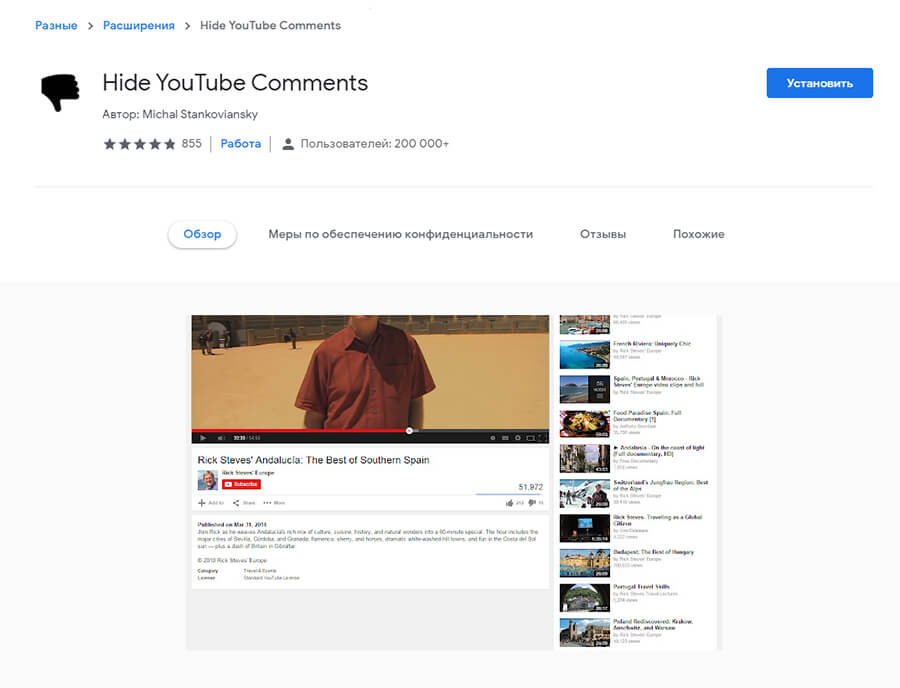Click the Разные breadcrumb link
The height and width of the screenshot is (688, 900).
[56, 25]
